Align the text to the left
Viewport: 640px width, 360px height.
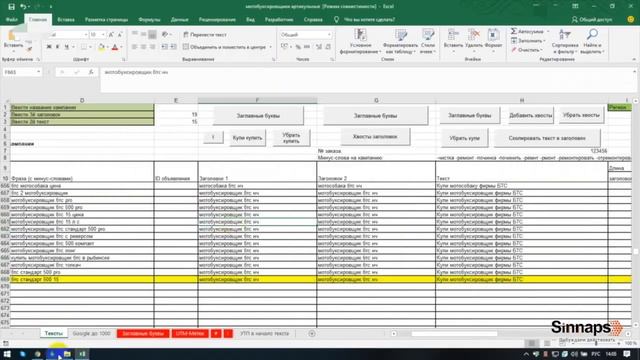coord(135,47)
